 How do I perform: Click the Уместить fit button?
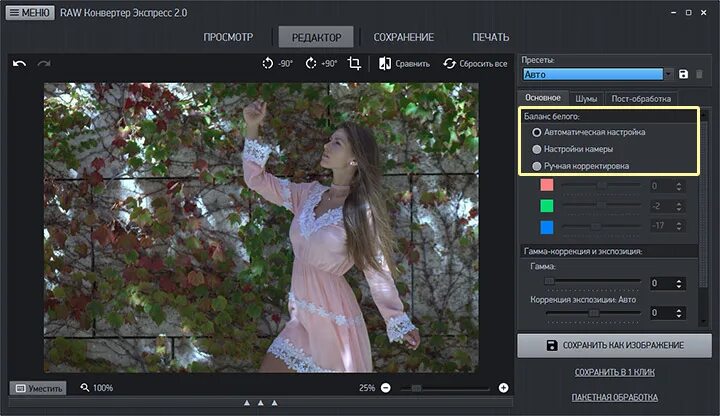point(38,388)
